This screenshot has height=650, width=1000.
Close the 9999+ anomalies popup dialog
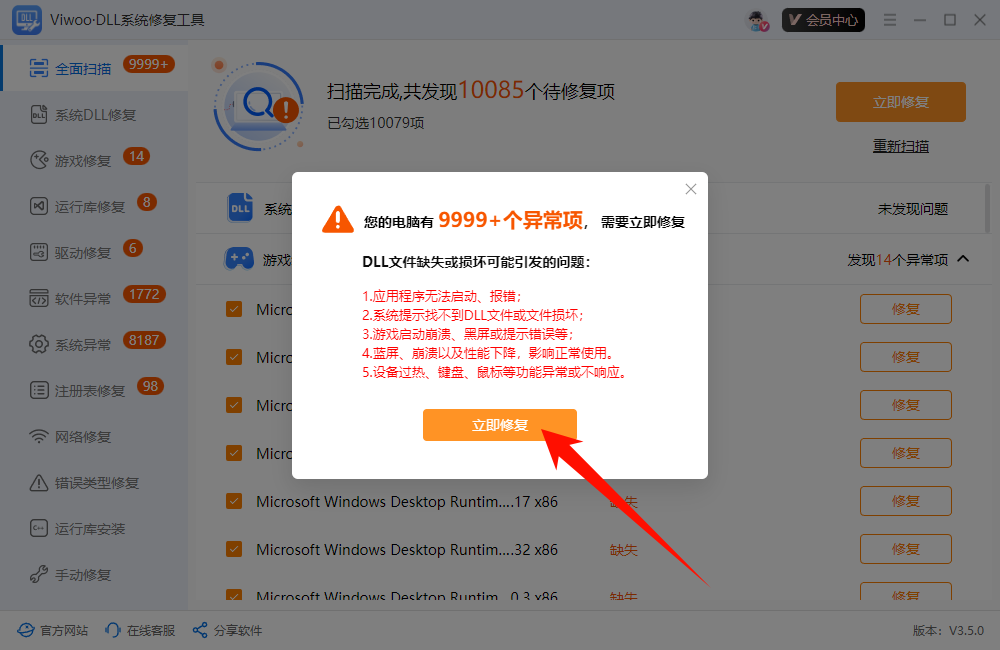[690, 189]
